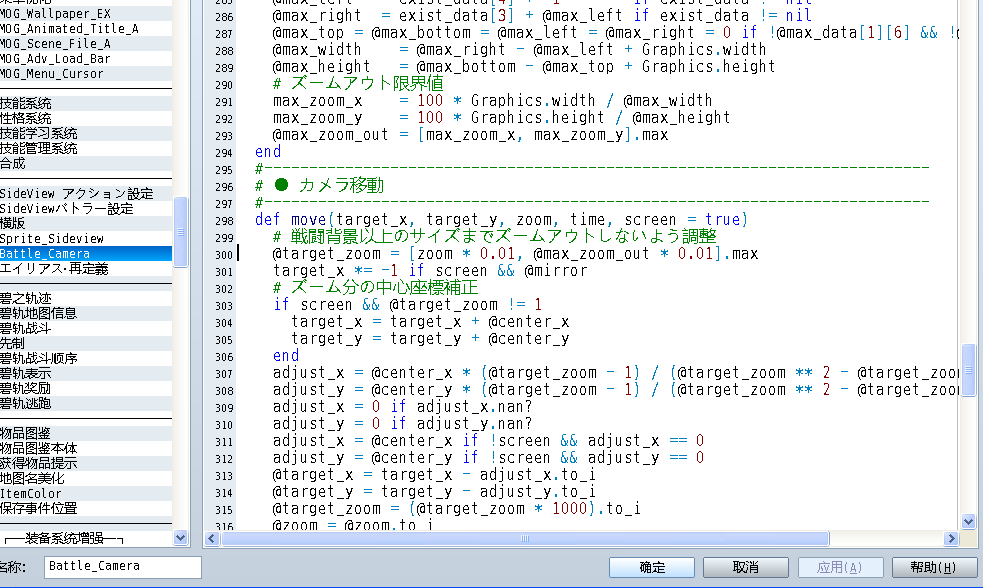This screenshot has width=983, height=588.
Task: Select the 横版 script entry
Action: coord(86,224)
